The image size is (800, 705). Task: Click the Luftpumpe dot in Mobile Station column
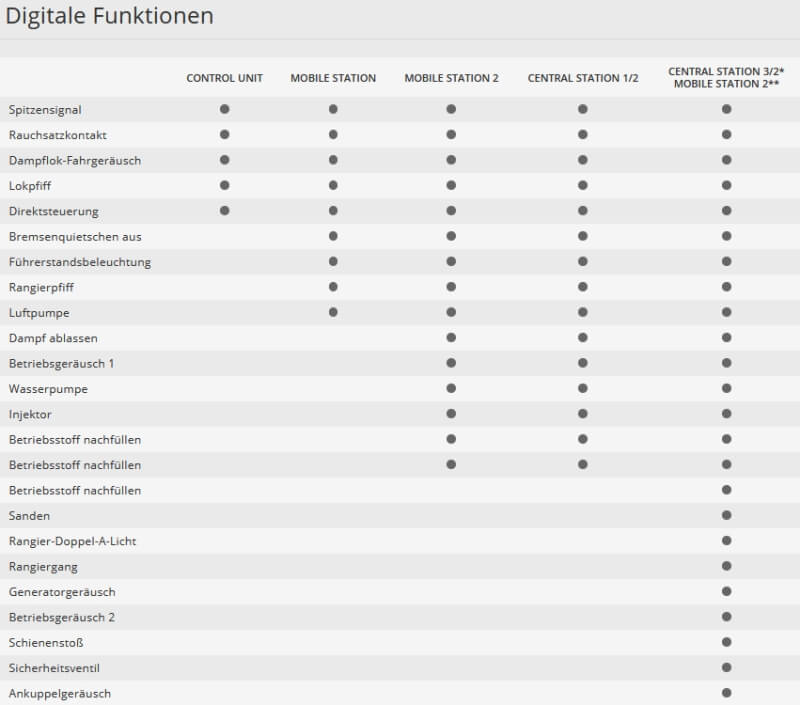pyautogui.click(x=333, y=312)
